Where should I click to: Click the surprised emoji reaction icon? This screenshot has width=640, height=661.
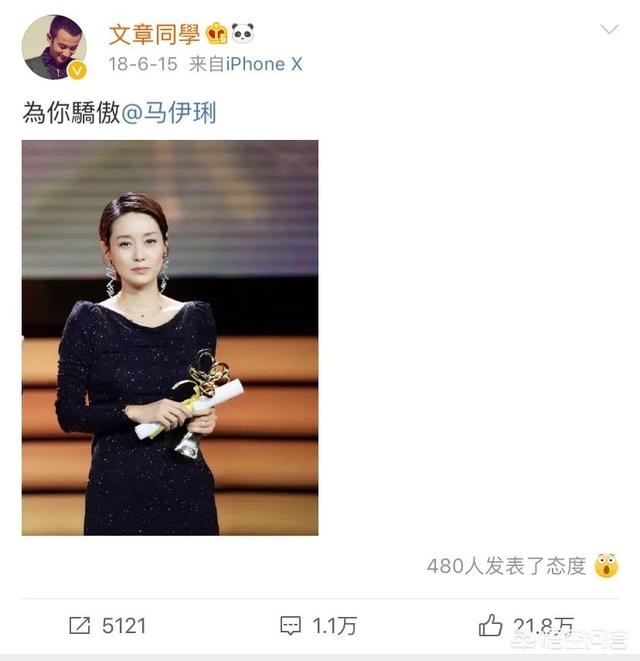tap(606, 566)
